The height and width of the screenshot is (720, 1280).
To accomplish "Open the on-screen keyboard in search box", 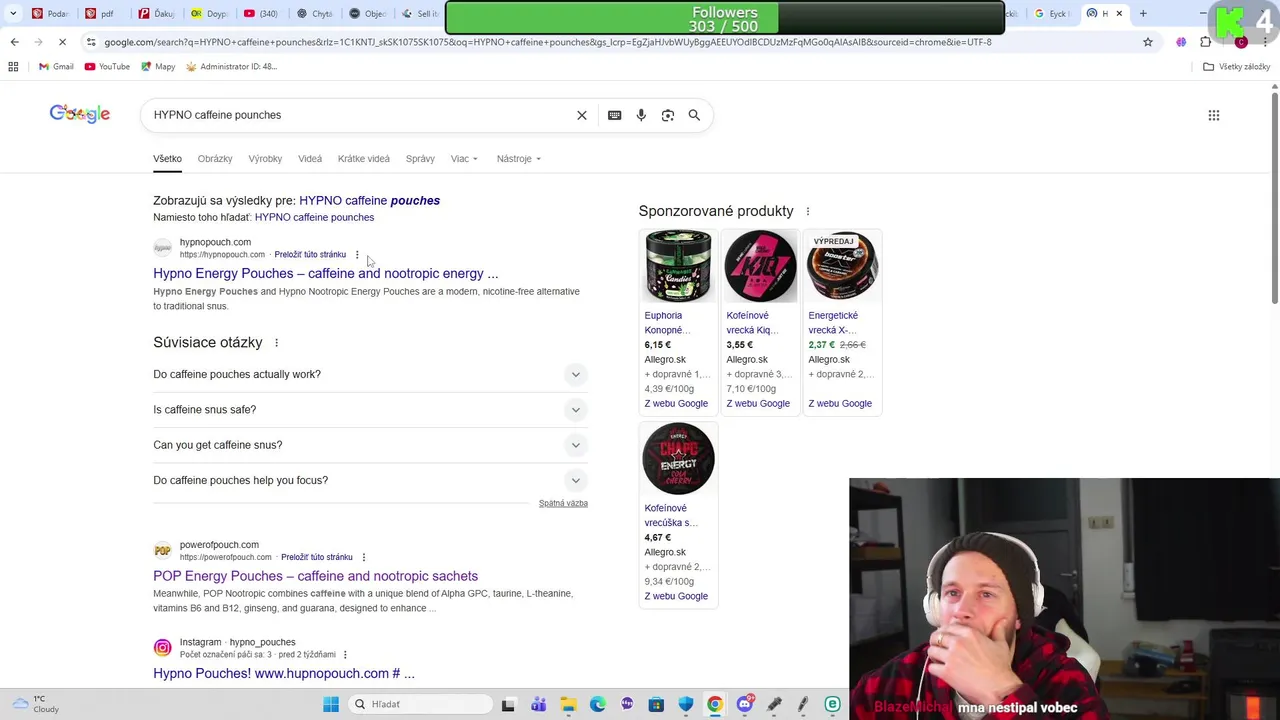I will point(614,115).
